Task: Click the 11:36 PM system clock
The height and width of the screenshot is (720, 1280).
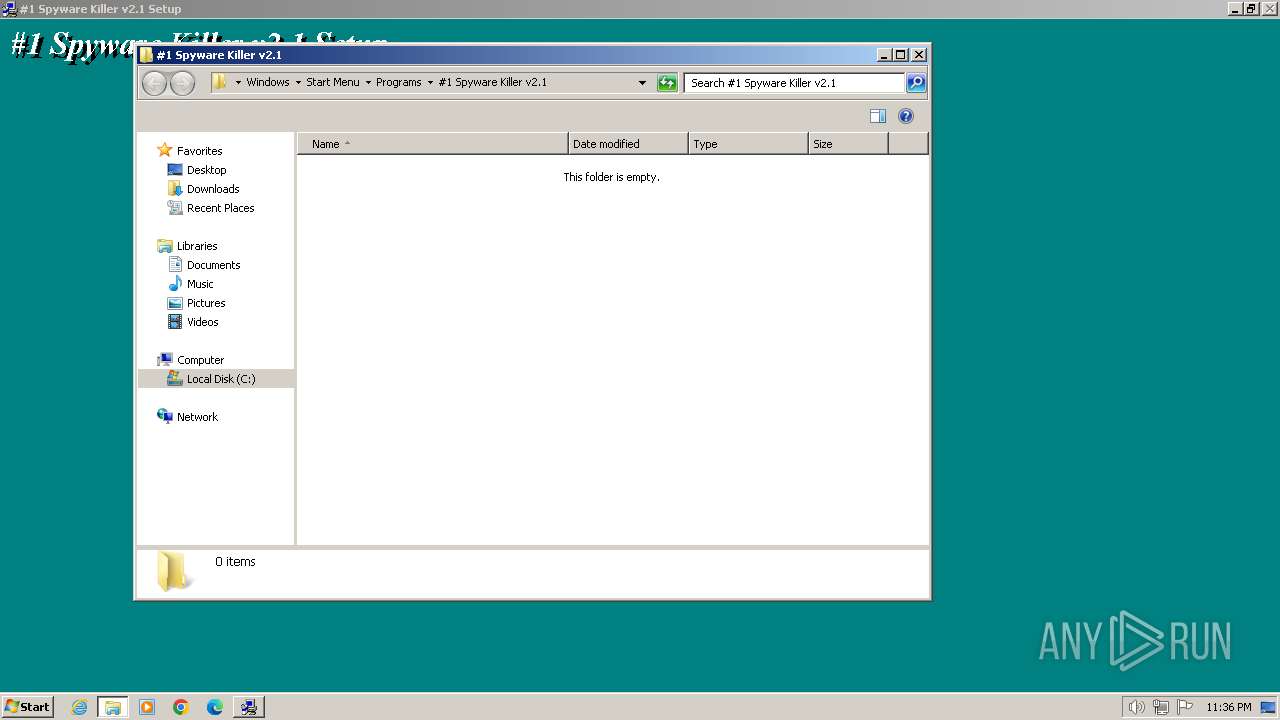Action: point(1229,707)
